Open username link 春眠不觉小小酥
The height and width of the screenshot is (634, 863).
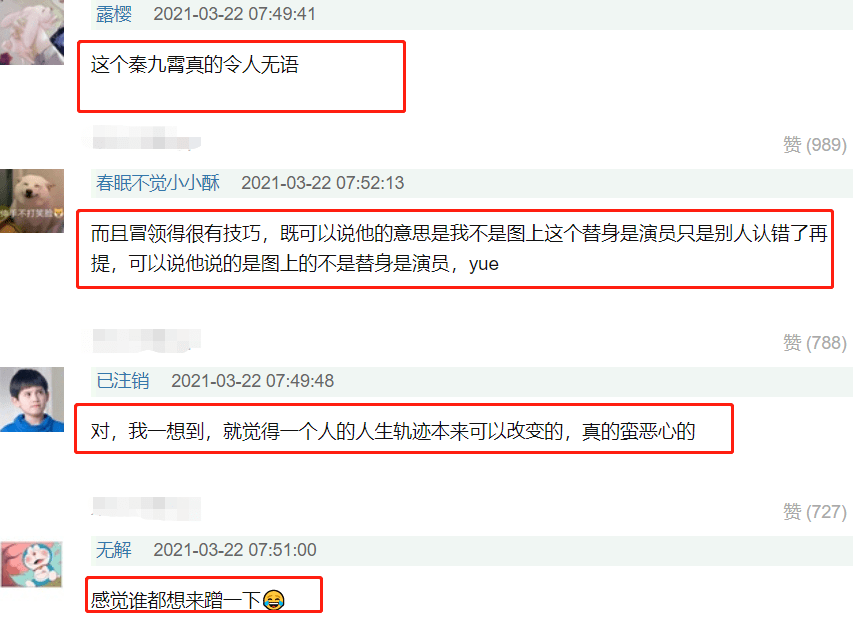click(158, 183)
